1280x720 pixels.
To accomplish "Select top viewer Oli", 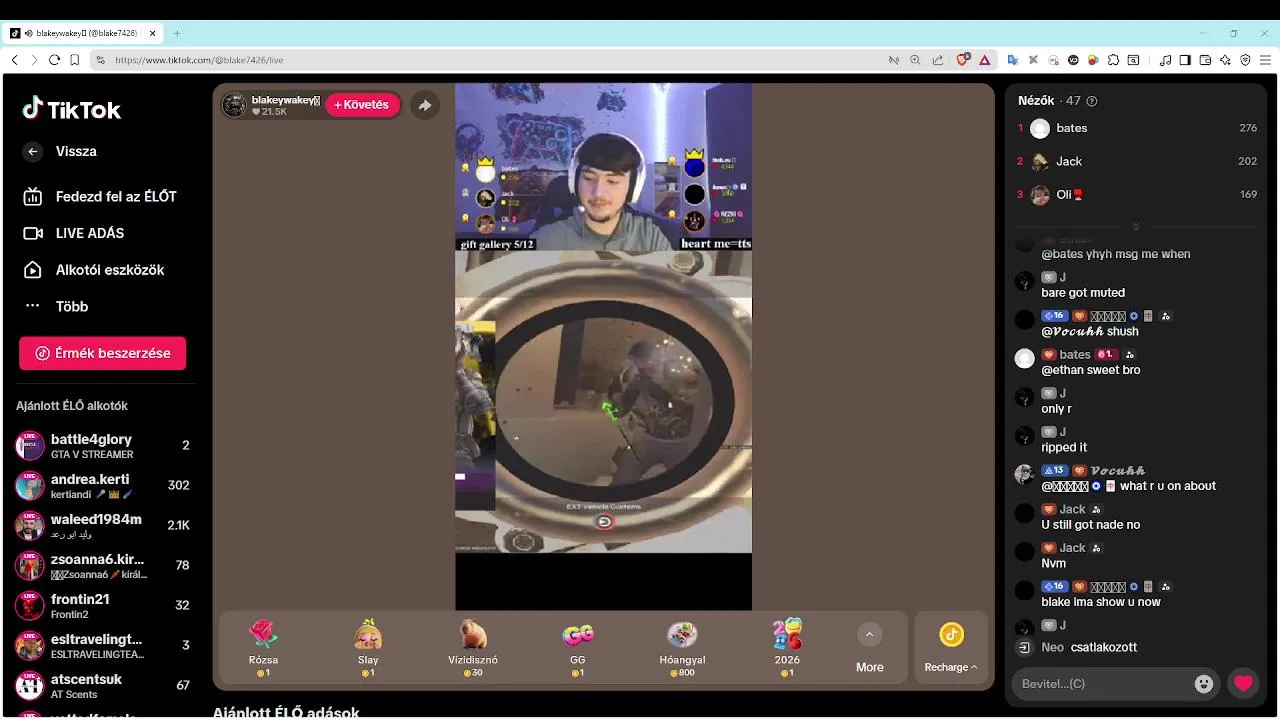I will click(x=1137, y=195).
